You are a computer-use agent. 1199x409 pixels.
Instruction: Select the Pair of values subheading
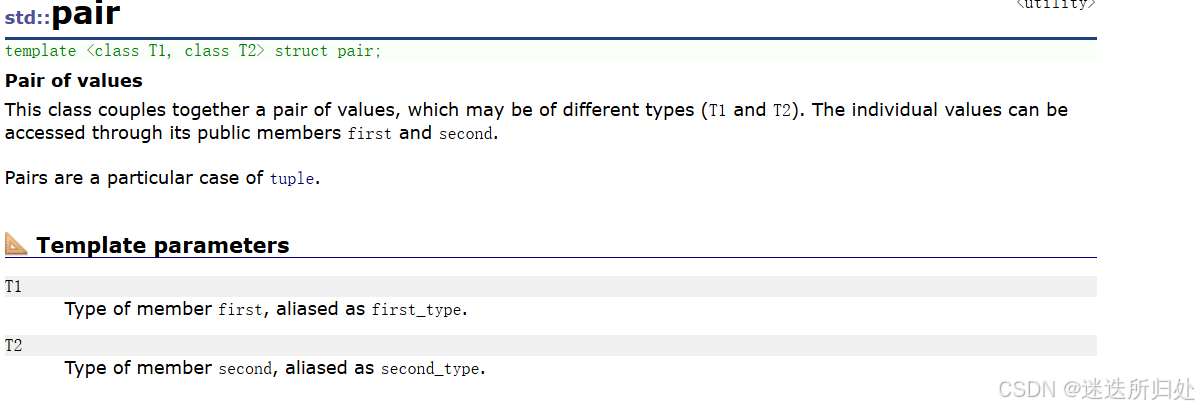click(73, 80)
